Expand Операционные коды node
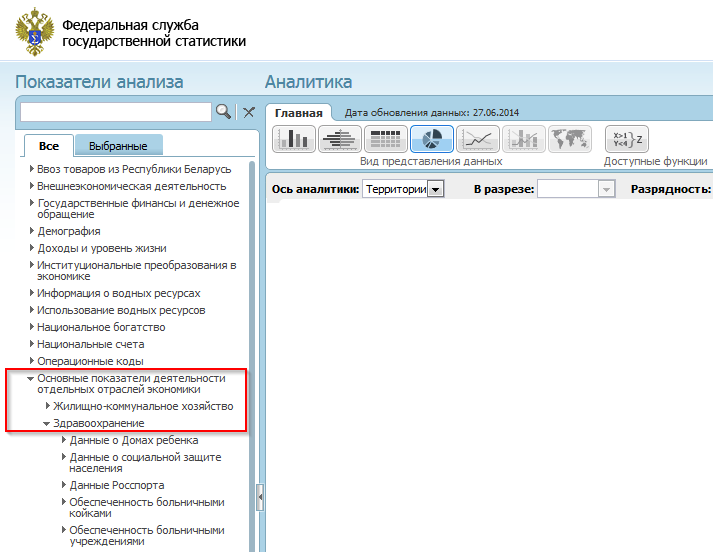This screenshot has height=552, width=713. (31, 361)
